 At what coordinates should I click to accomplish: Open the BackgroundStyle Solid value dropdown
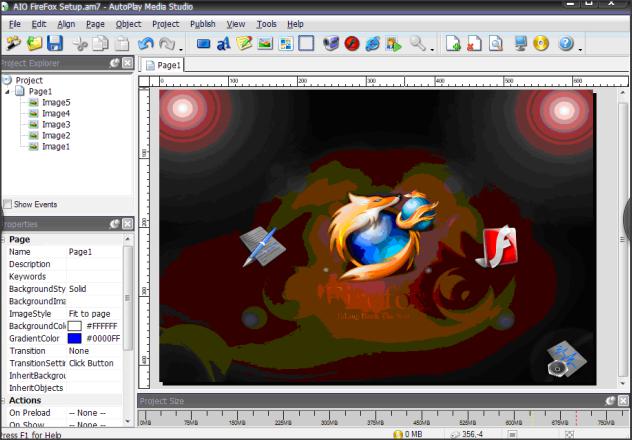click(x=94, y=289)
